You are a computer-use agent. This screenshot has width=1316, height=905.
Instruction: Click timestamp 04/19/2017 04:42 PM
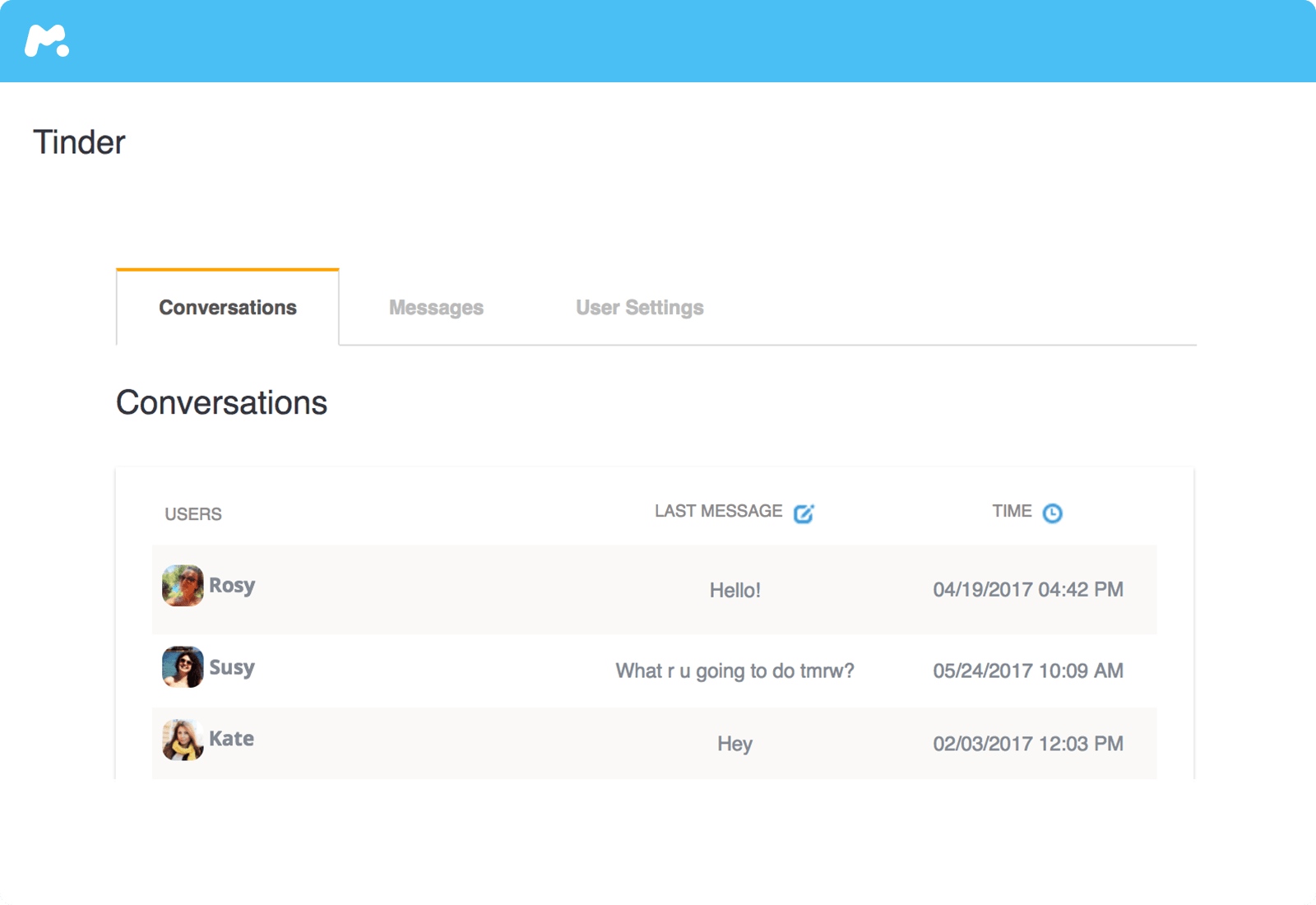pyautogui.click(x=1028, y=589)
